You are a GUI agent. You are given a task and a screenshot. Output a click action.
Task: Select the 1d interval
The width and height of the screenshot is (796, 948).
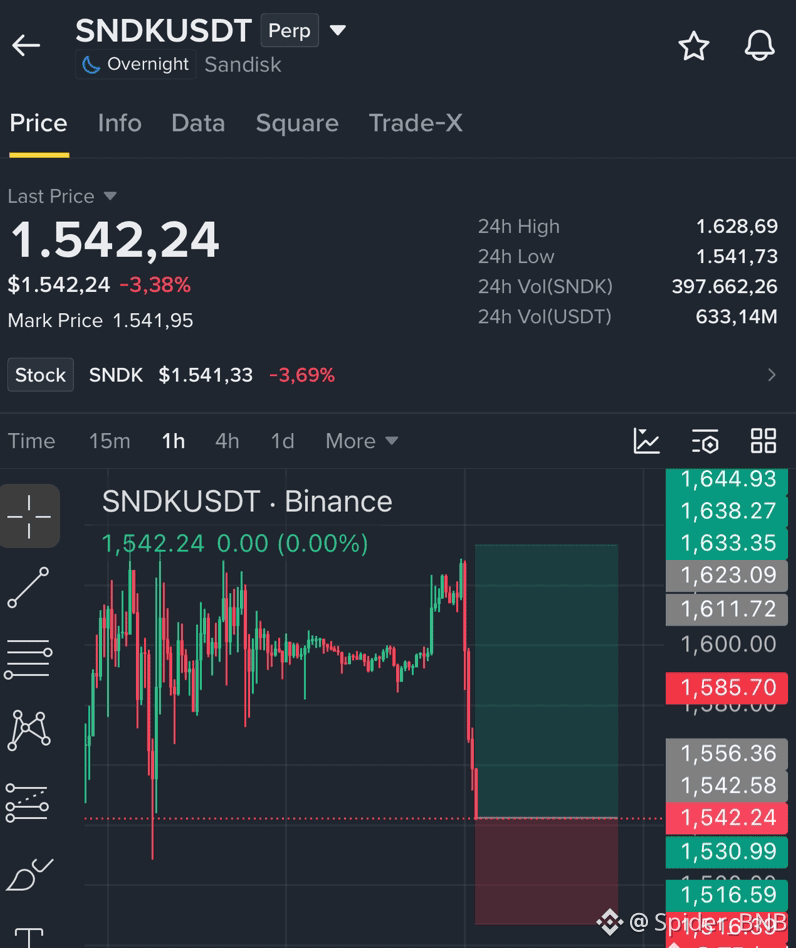click(282, 441)
